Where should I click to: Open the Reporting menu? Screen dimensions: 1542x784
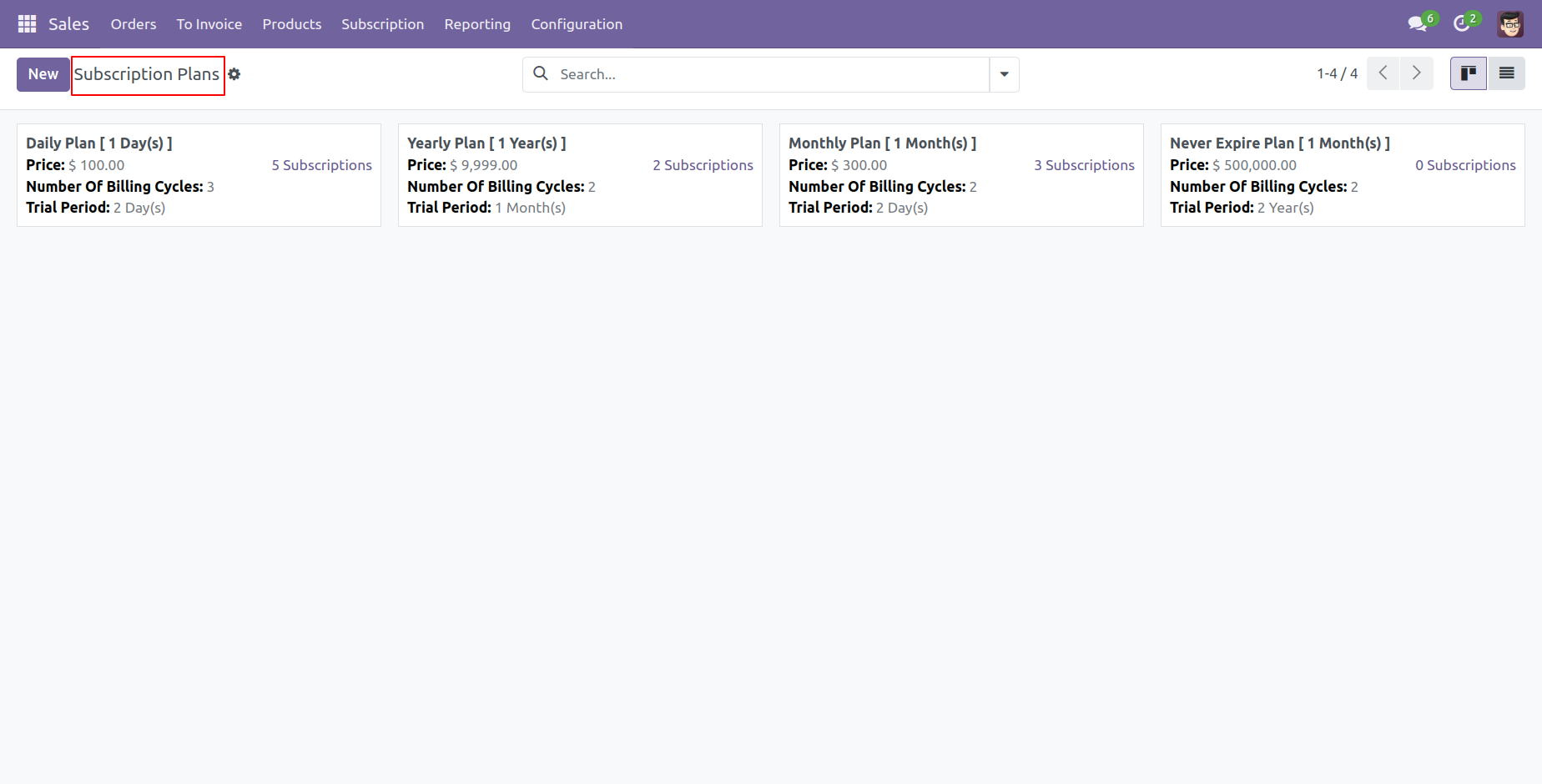[477, 24]
